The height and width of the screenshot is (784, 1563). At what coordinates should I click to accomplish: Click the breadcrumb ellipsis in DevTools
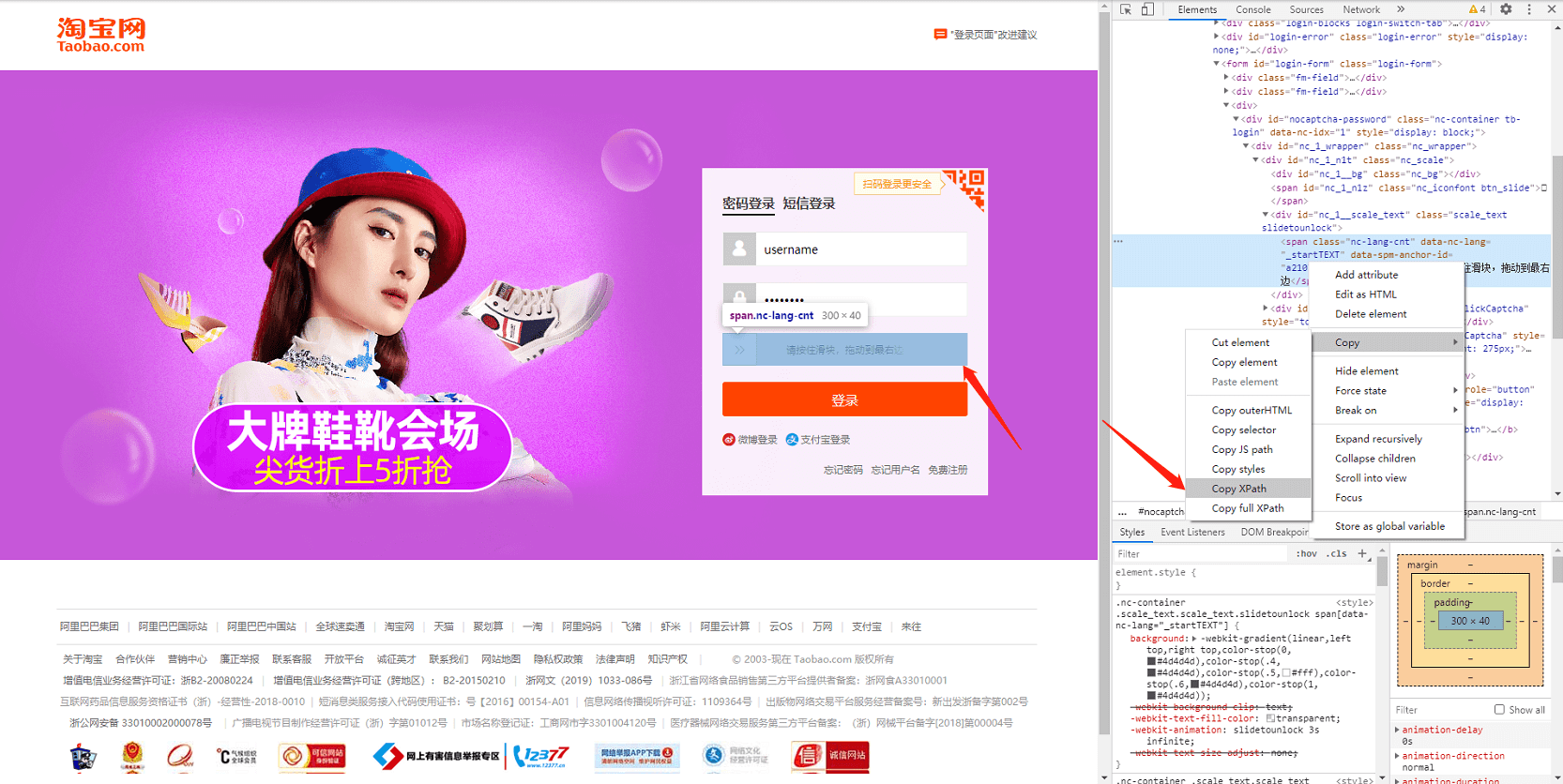[1122, 512]
